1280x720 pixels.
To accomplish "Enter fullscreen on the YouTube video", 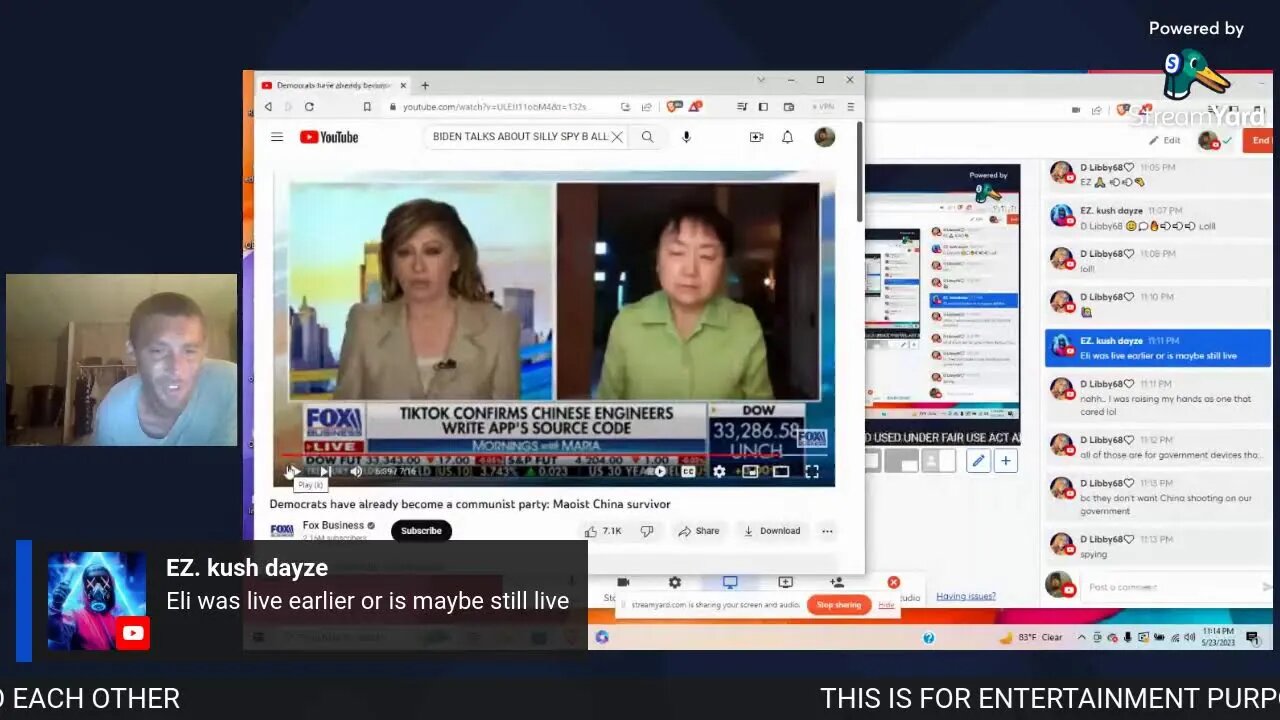I will click(x=812, y=472).
